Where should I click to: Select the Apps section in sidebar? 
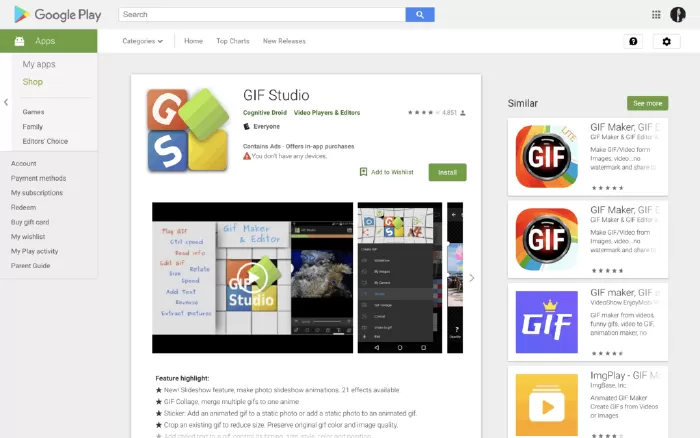49,41
